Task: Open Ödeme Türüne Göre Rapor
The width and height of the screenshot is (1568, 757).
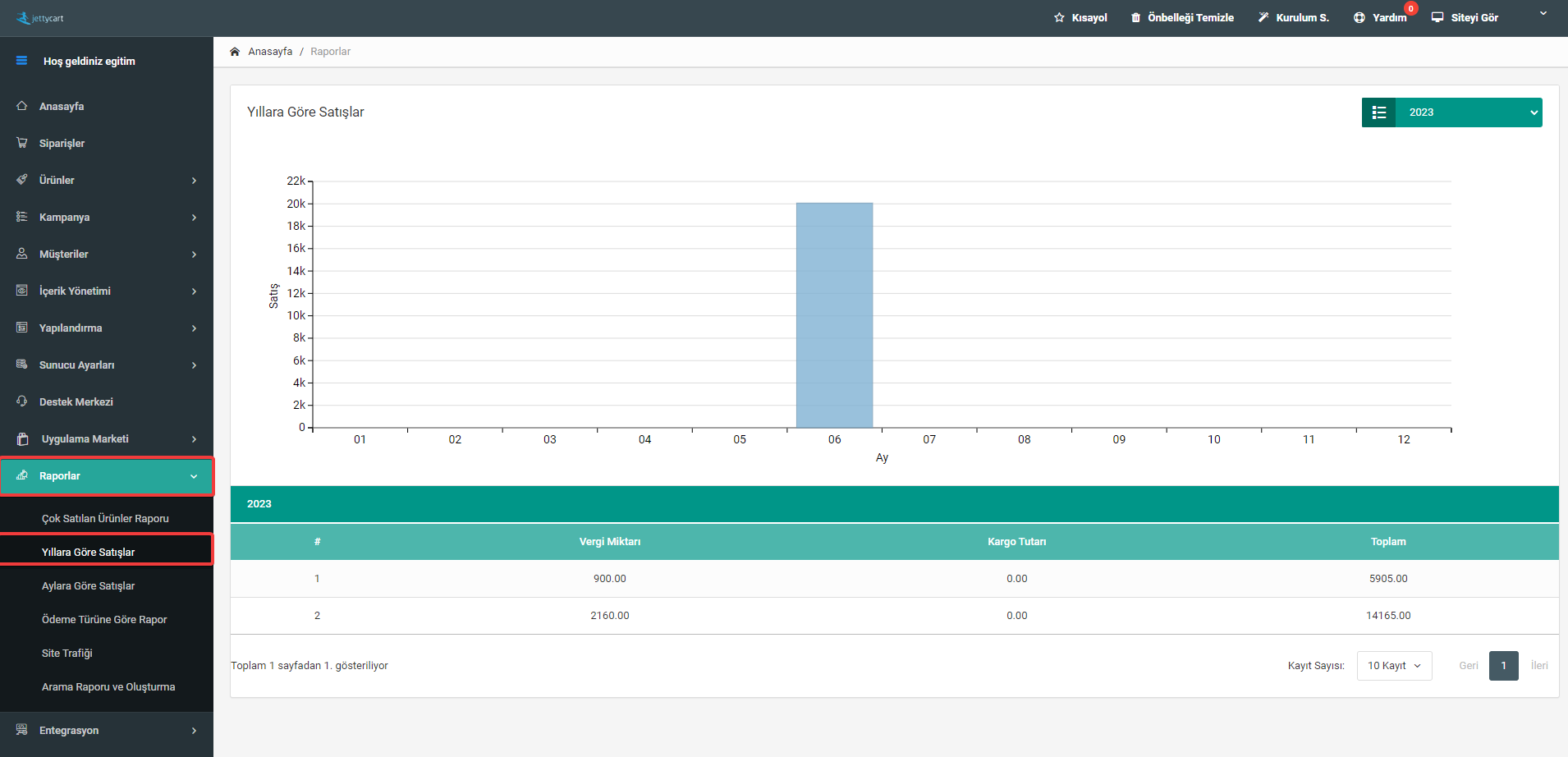Action: (104, 619)
